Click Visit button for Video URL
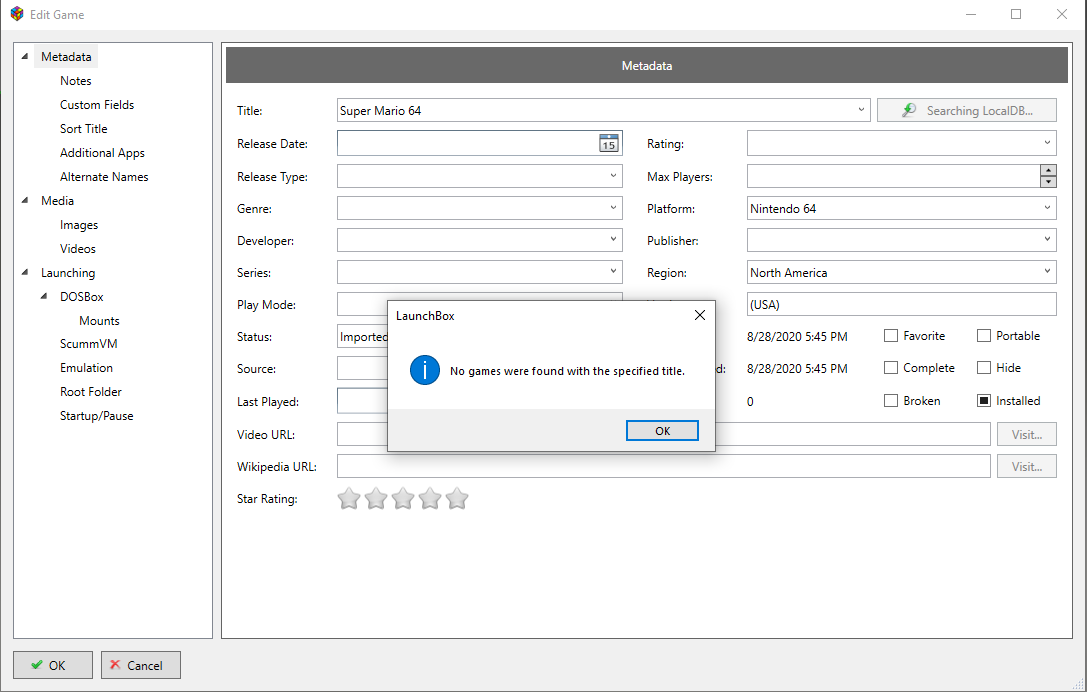Screen dimensions: 1087x692 point(1027,434)
